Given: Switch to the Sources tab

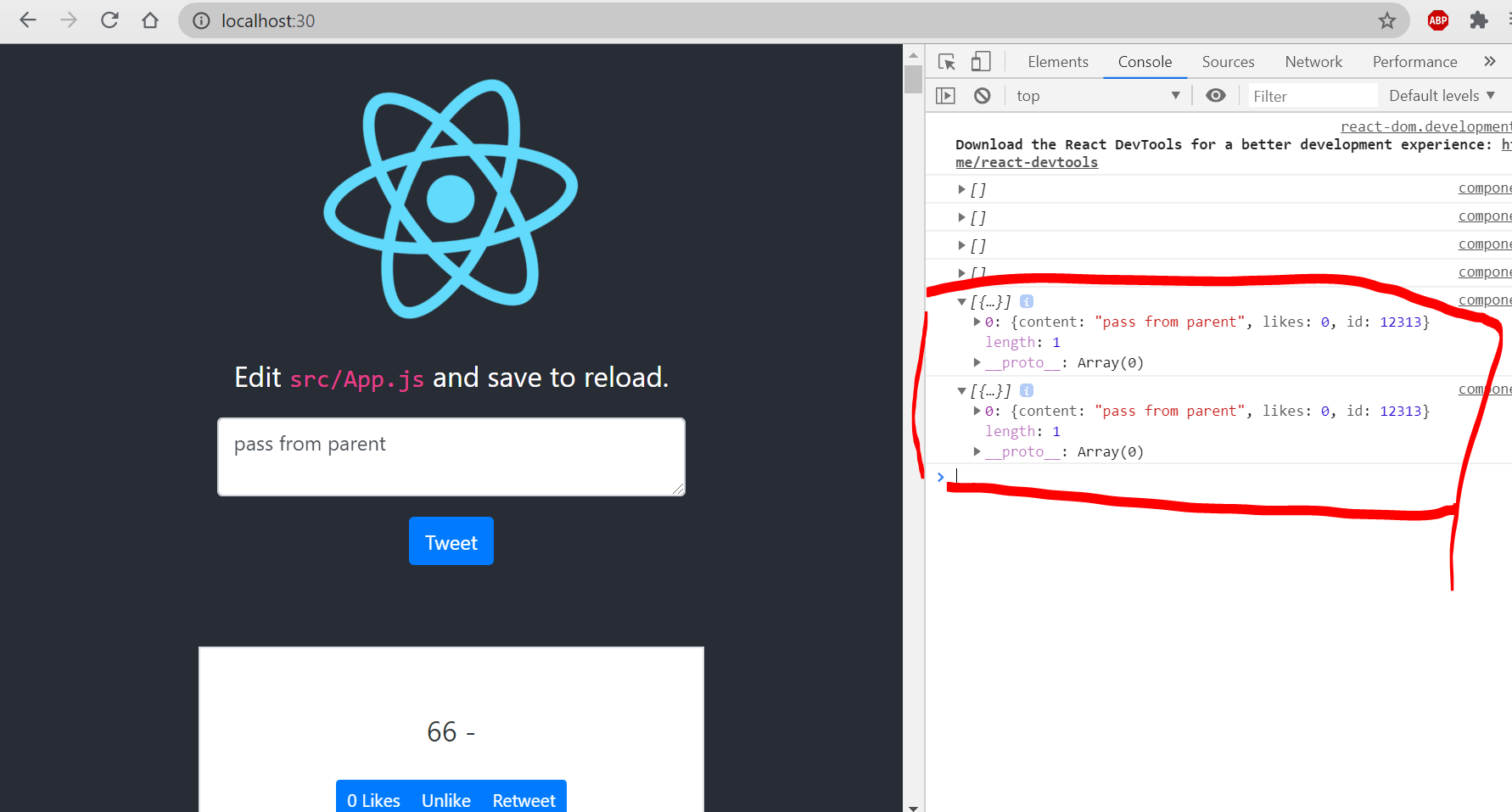Looking at the screenshot, I should (x=1228, y=62).
